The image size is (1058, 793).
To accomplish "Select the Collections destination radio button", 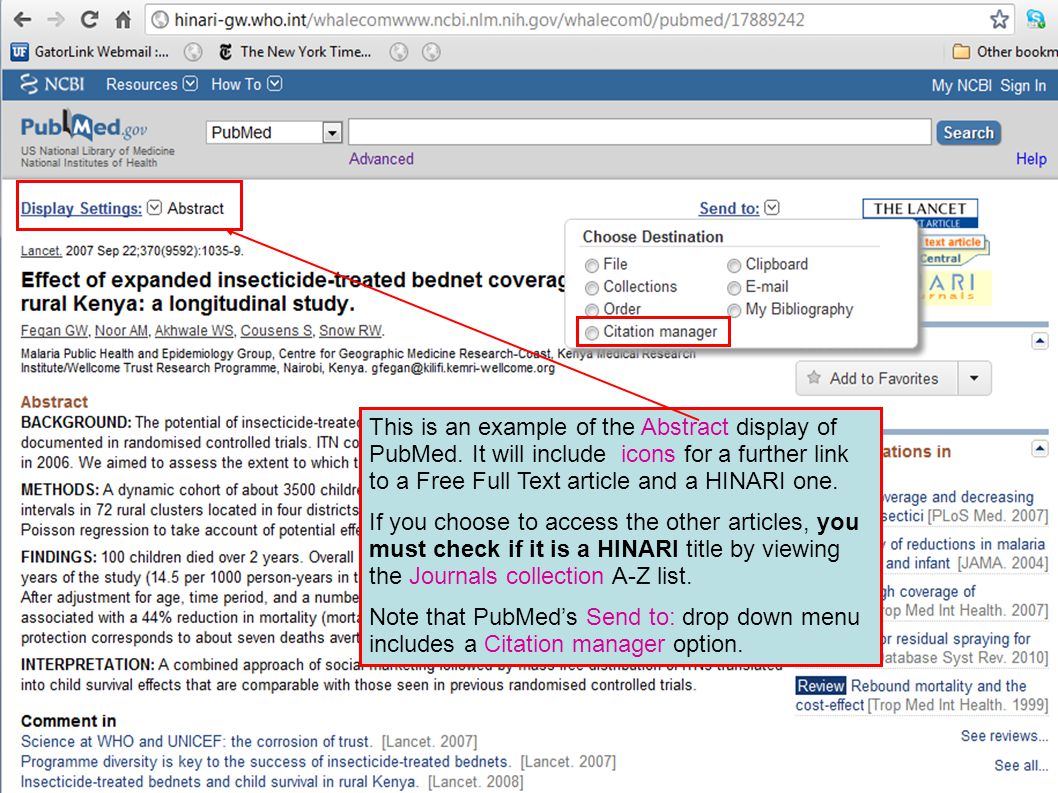I will (592, 288).
